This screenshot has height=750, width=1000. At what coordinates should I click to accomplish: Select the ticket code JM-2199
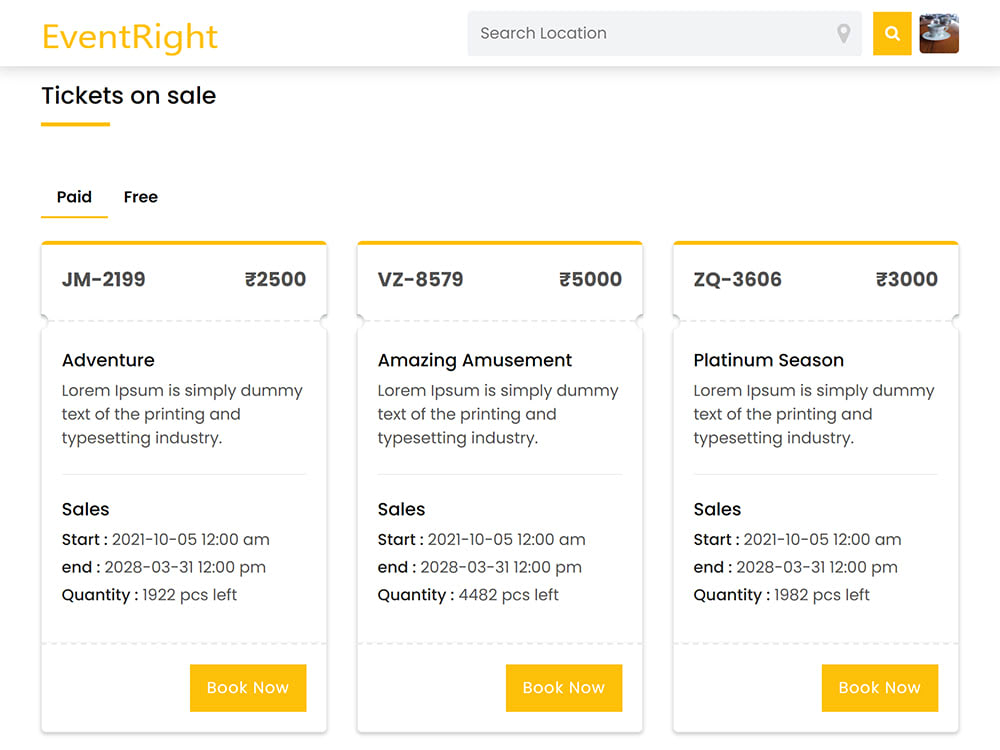point(103,279)
